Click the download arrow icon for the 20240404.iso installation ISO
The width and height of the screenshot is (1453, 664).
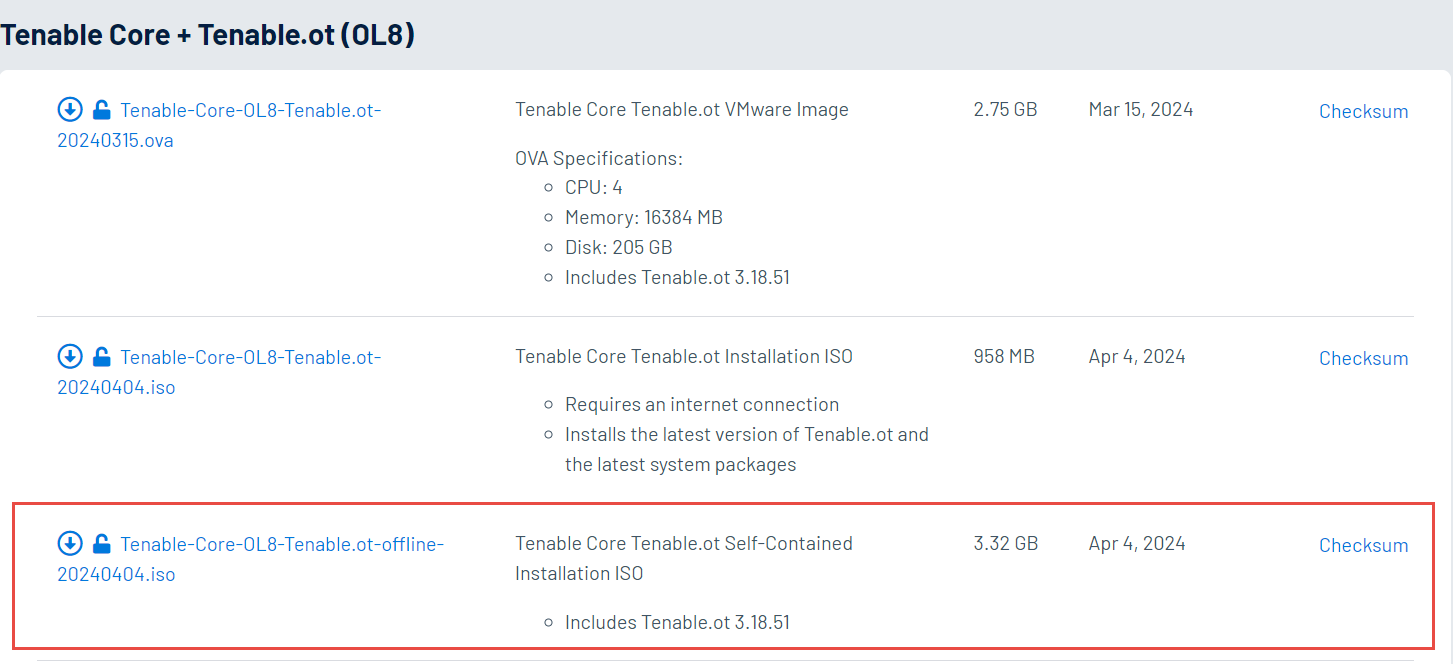click(70, 356)
